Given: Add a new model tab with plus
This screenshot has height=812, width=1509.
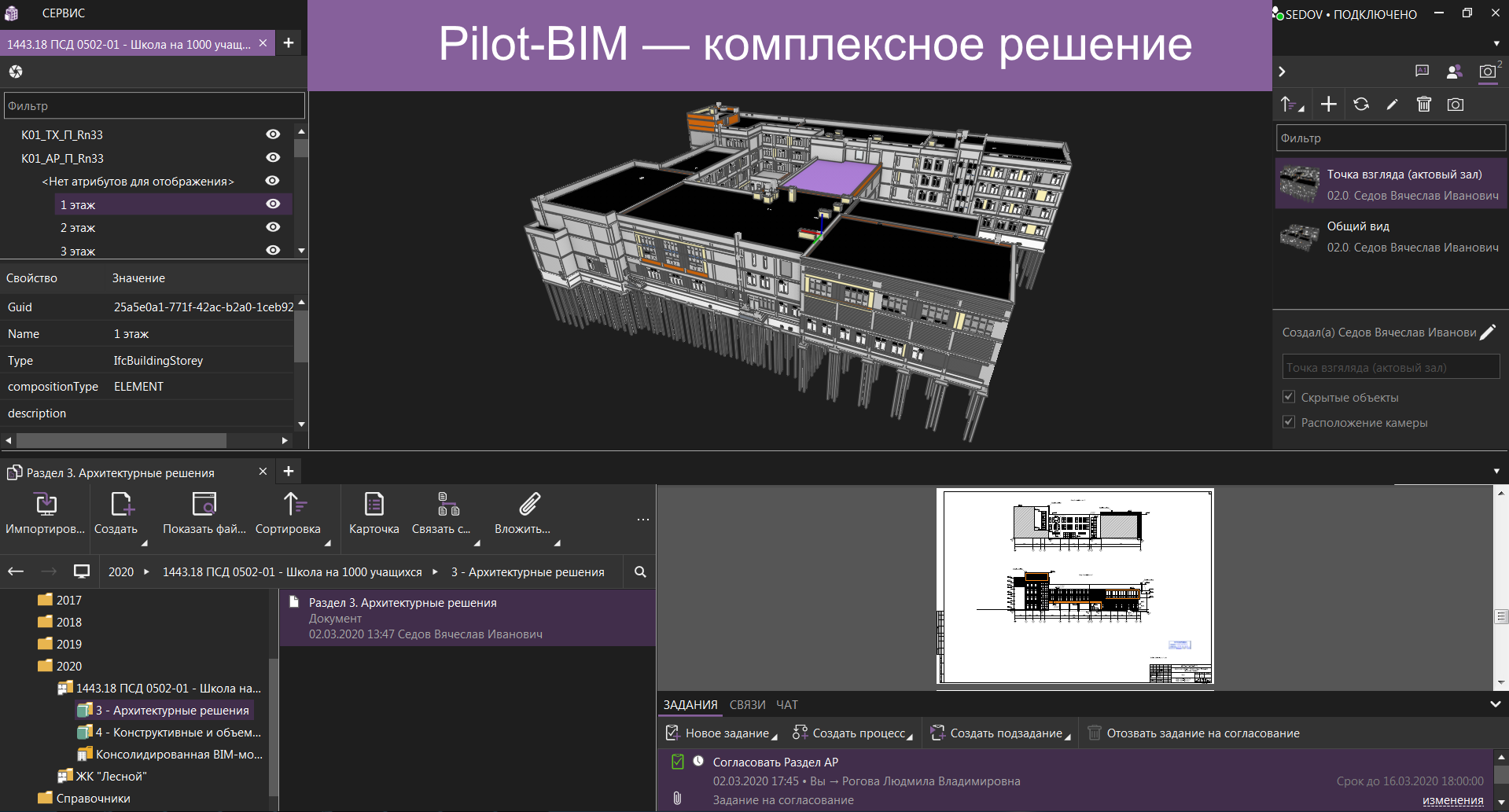Looking at the screenshot, I should click(289, 43).
